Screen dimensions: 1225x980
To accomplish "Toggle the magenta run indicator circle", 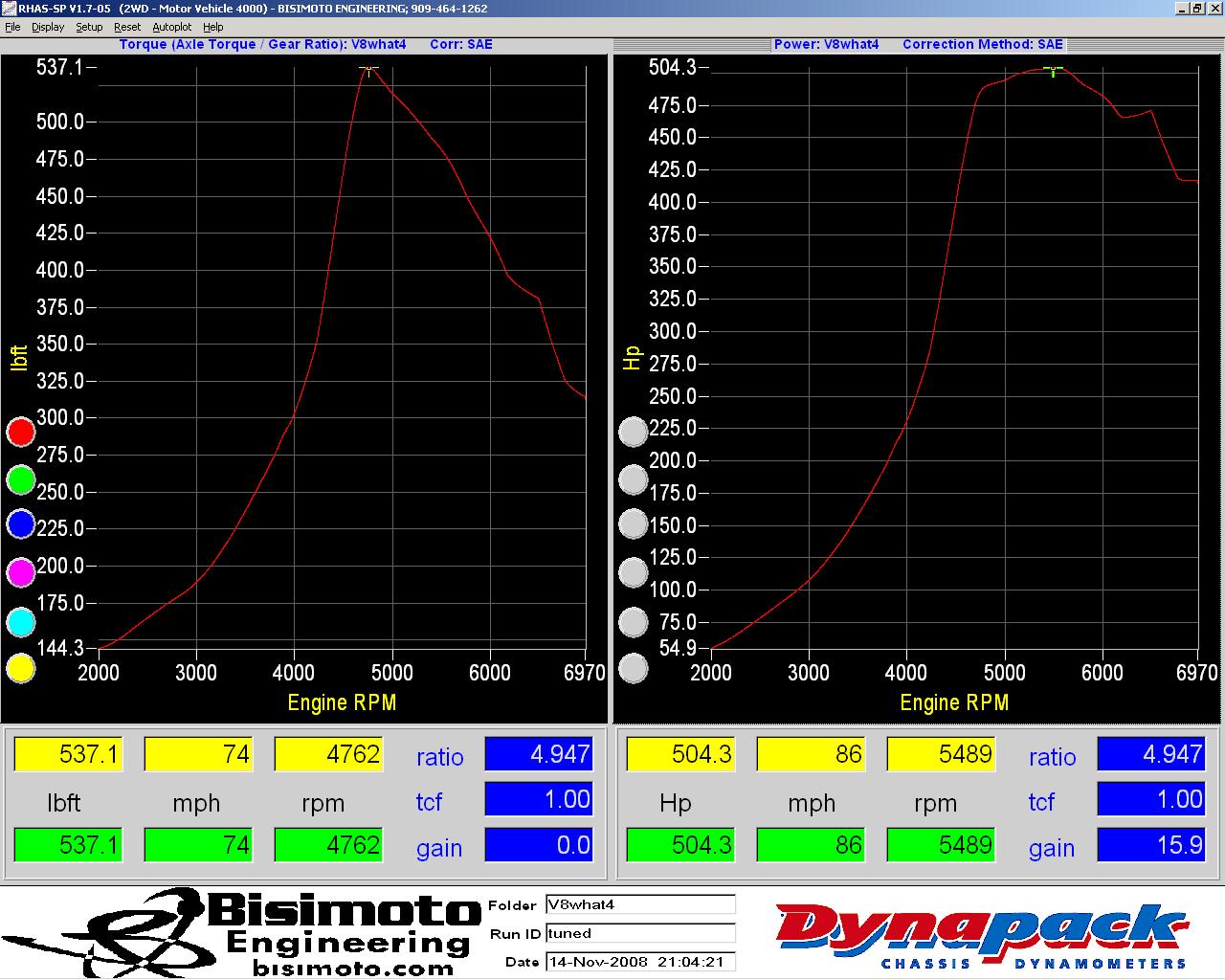I will [x=21, y=572].
